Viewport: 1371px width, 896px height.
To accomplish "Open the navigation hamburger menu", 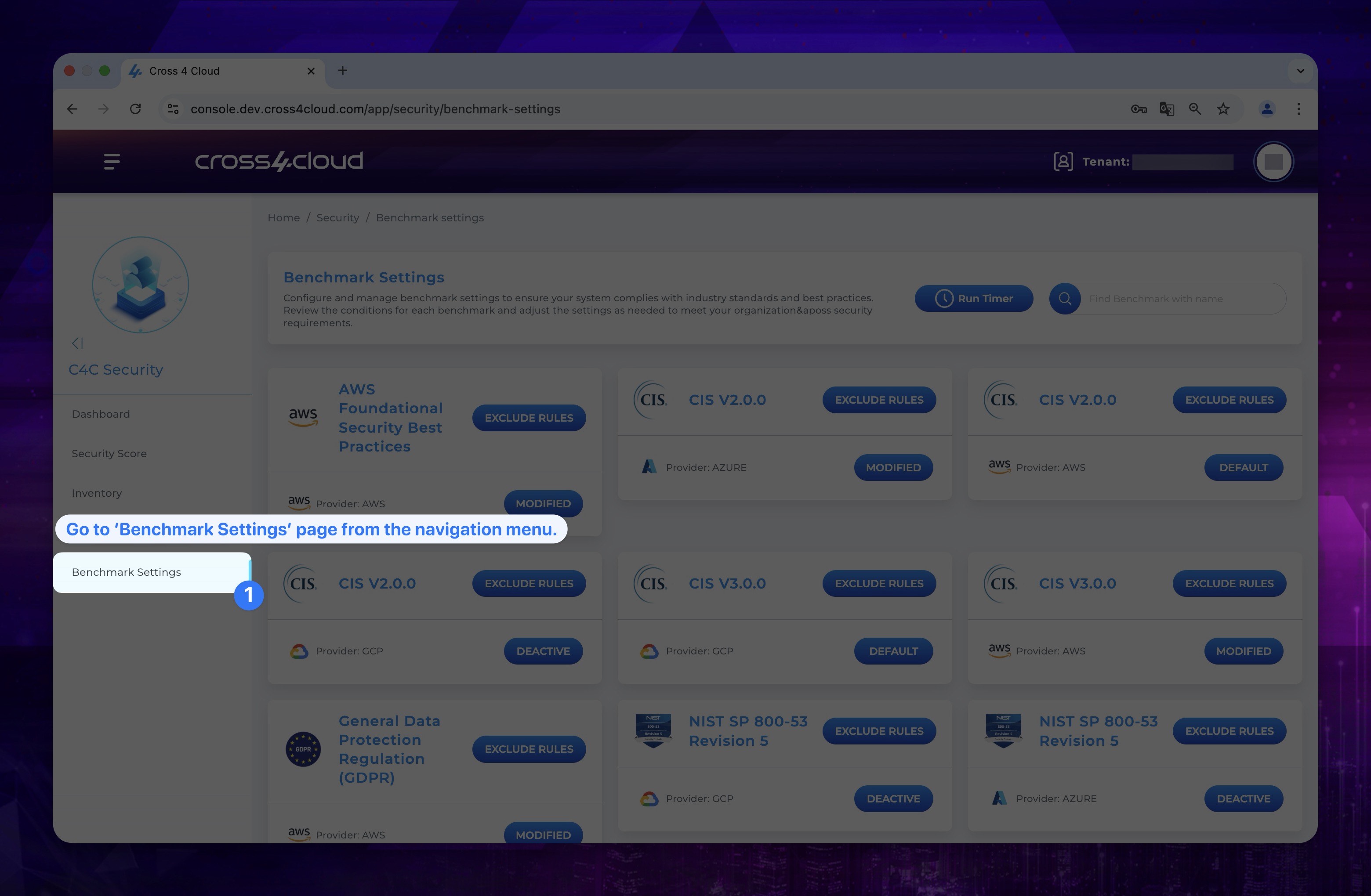I will [111, 161].
